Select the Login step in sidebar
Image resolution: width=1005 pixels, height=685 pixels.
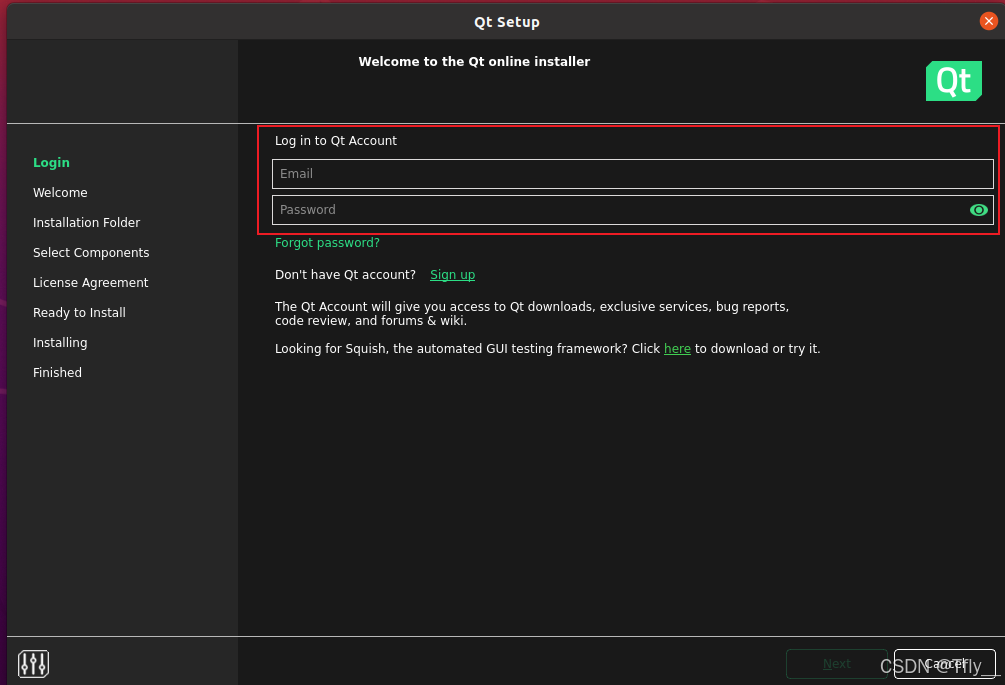tap(51, 163)
